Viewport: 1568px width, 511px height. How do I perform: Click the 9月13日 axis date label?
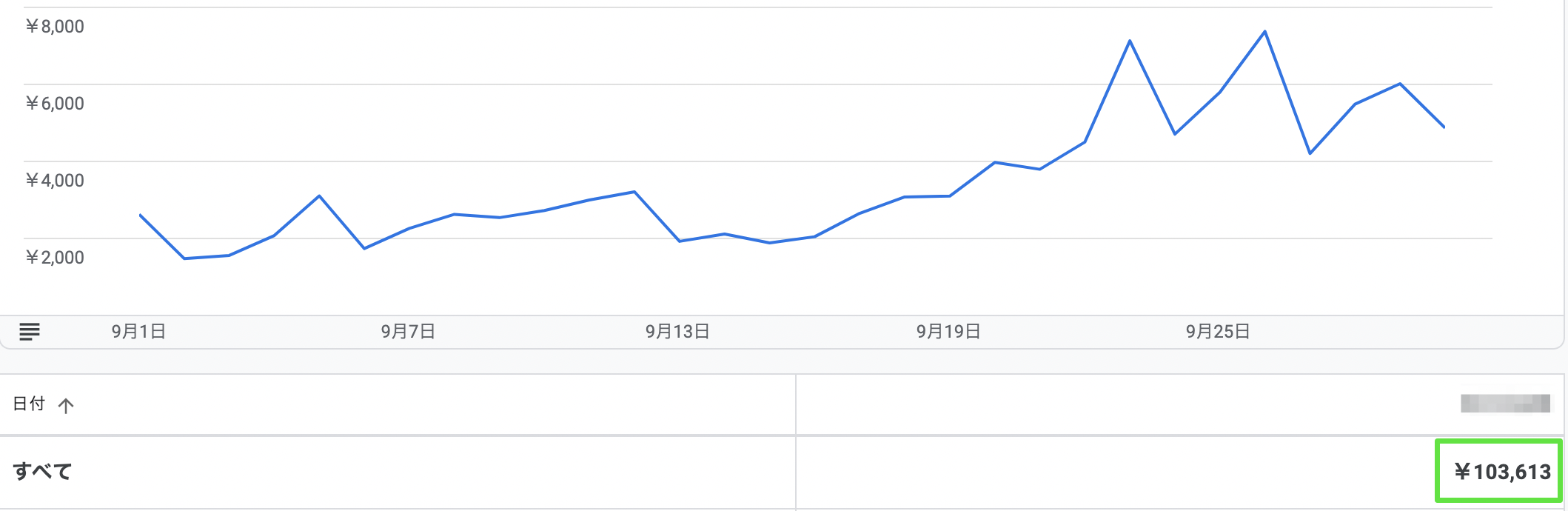tap(677, 332)
